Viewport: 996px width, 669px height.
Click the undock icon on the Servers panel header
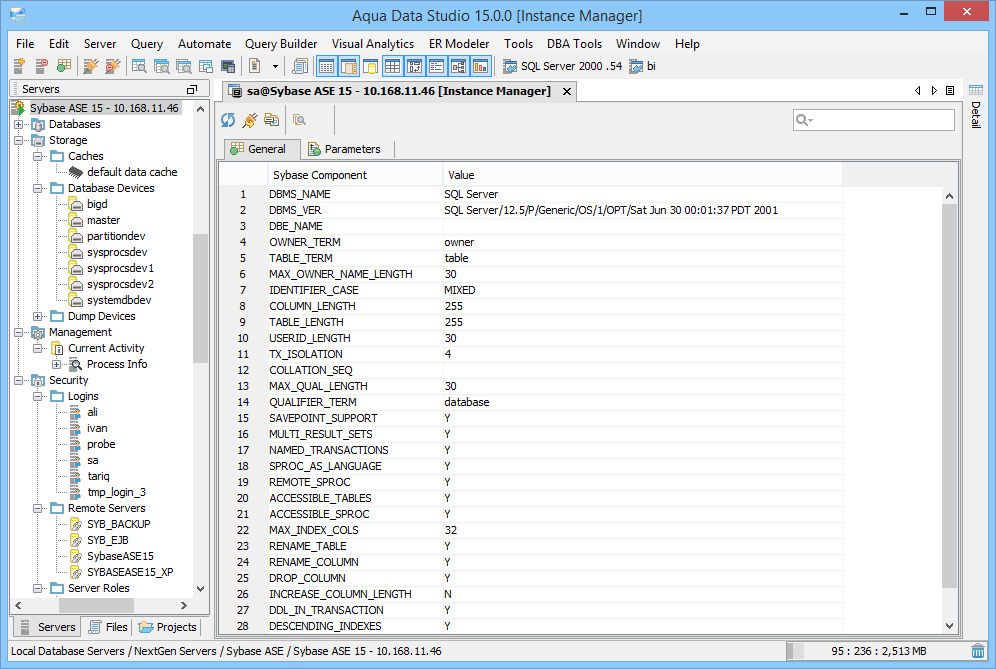(192, 89)
